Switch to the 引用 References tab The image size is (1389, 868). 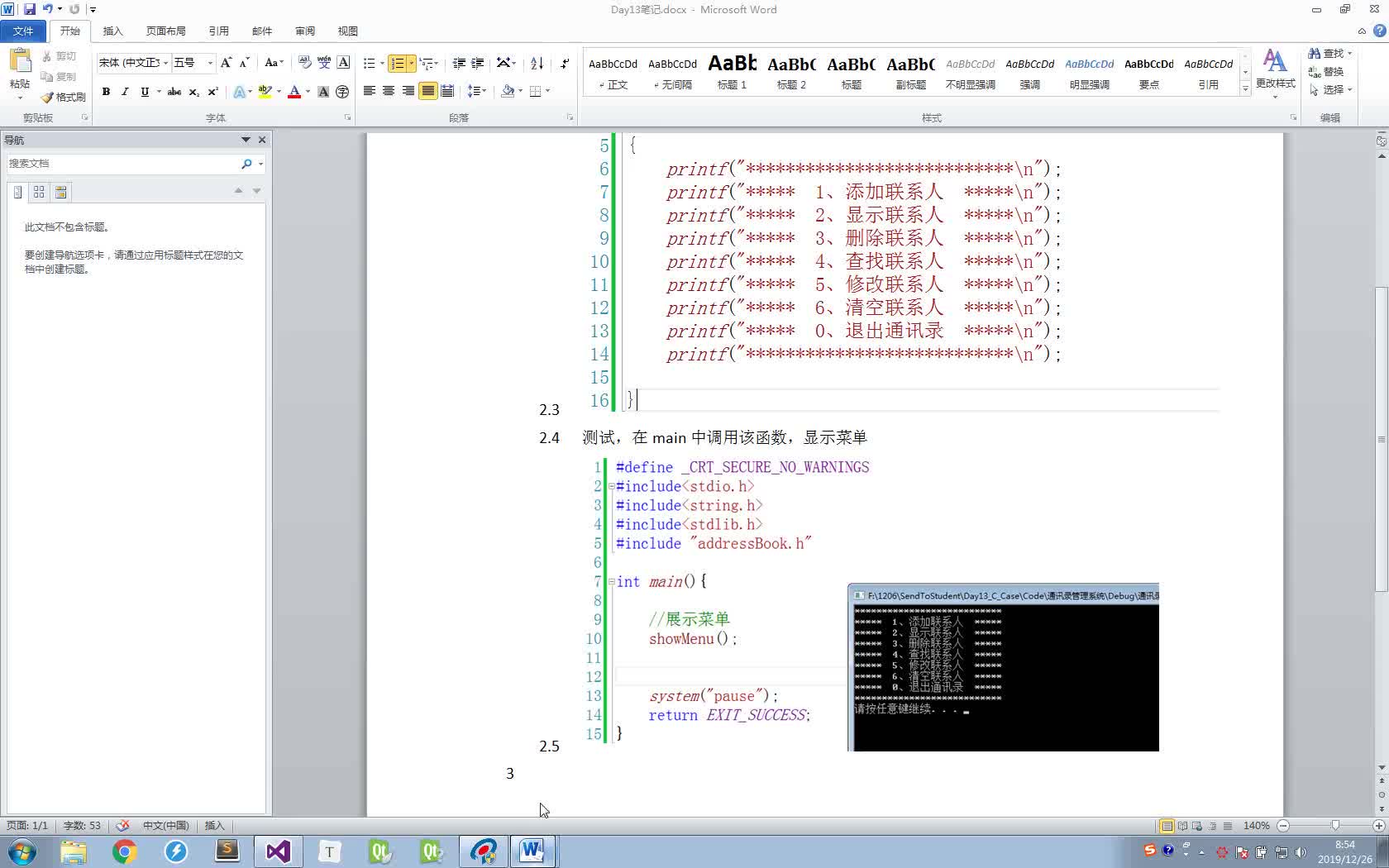click(x=218, y=31)
